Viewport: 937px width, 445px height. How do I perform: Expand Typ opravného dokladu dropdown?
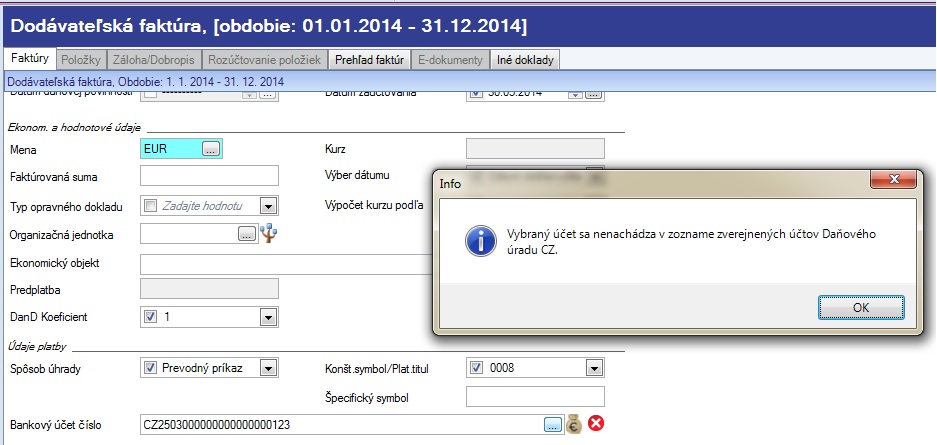point(268,206)
